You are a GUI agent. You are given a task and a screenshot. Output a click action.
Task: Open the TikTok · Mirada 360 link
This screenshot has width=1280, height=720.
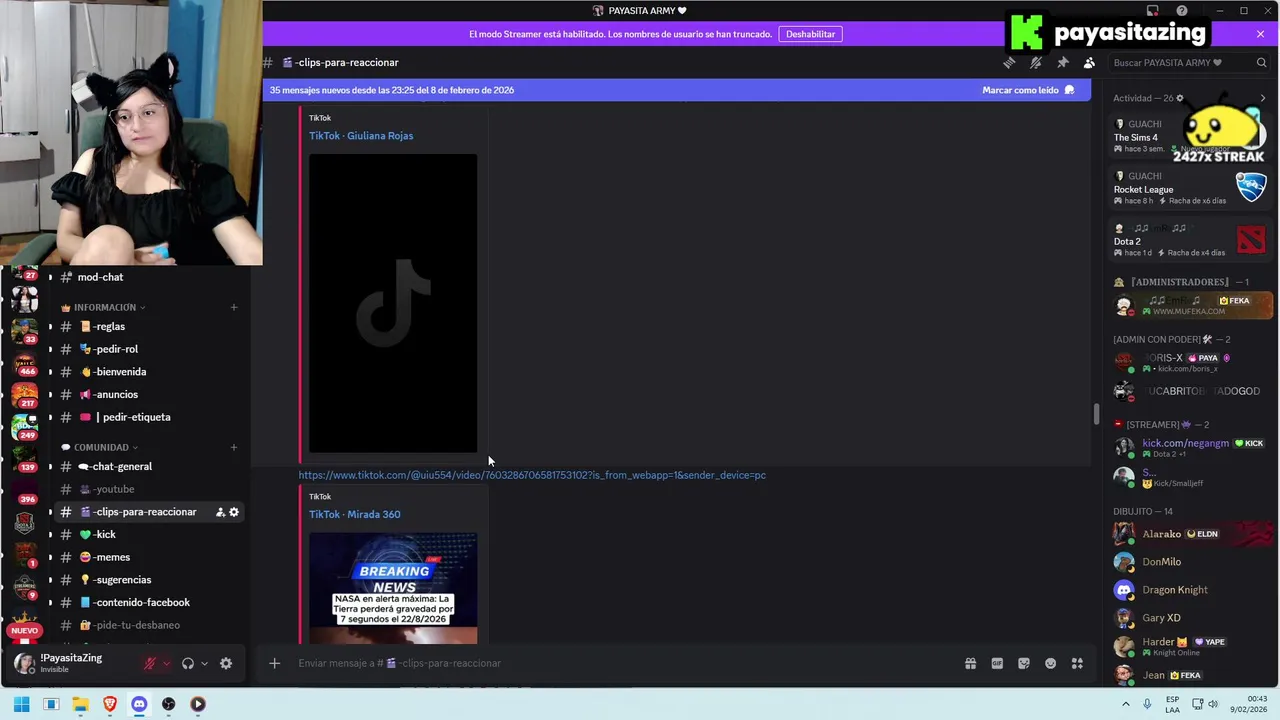pyautogui.click(x=354, y=514)
